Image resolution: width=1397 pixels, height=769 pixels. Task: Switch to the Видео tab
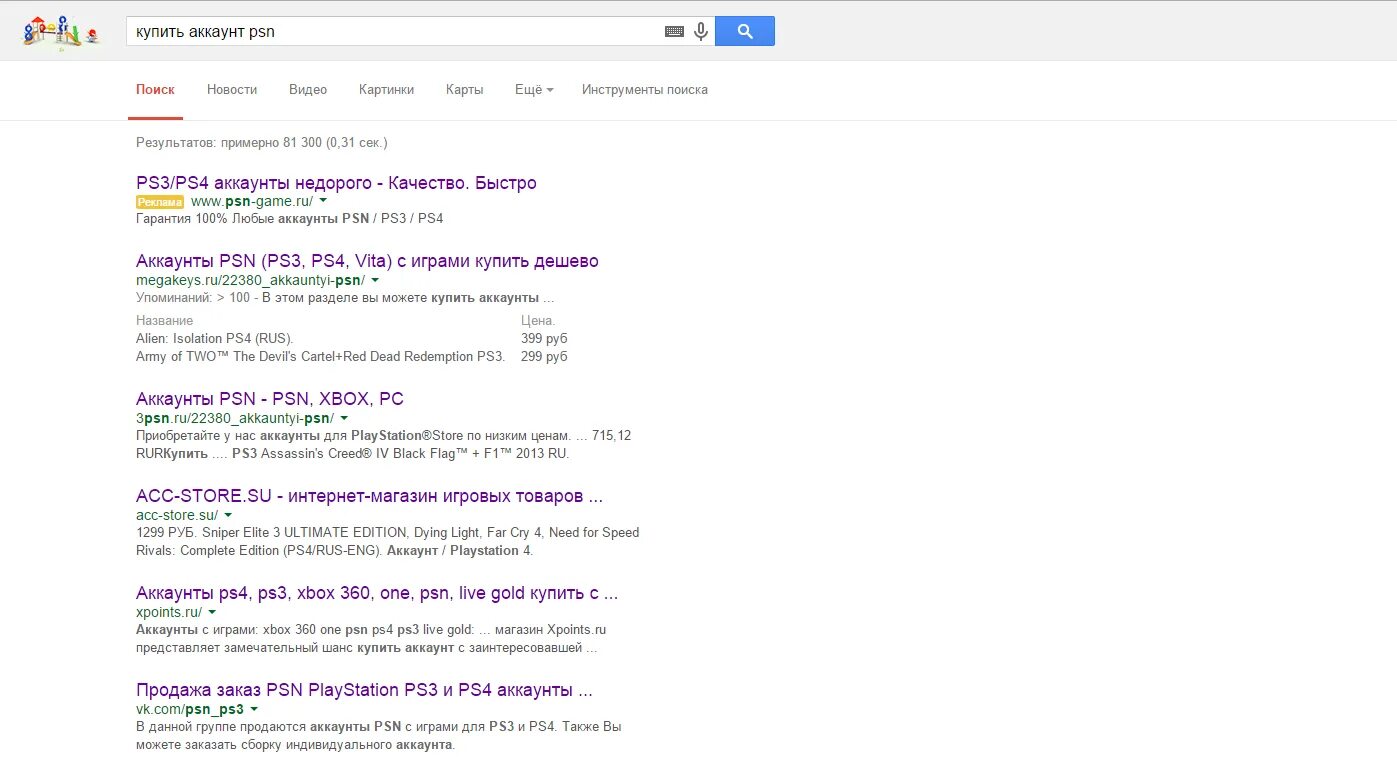308,89
